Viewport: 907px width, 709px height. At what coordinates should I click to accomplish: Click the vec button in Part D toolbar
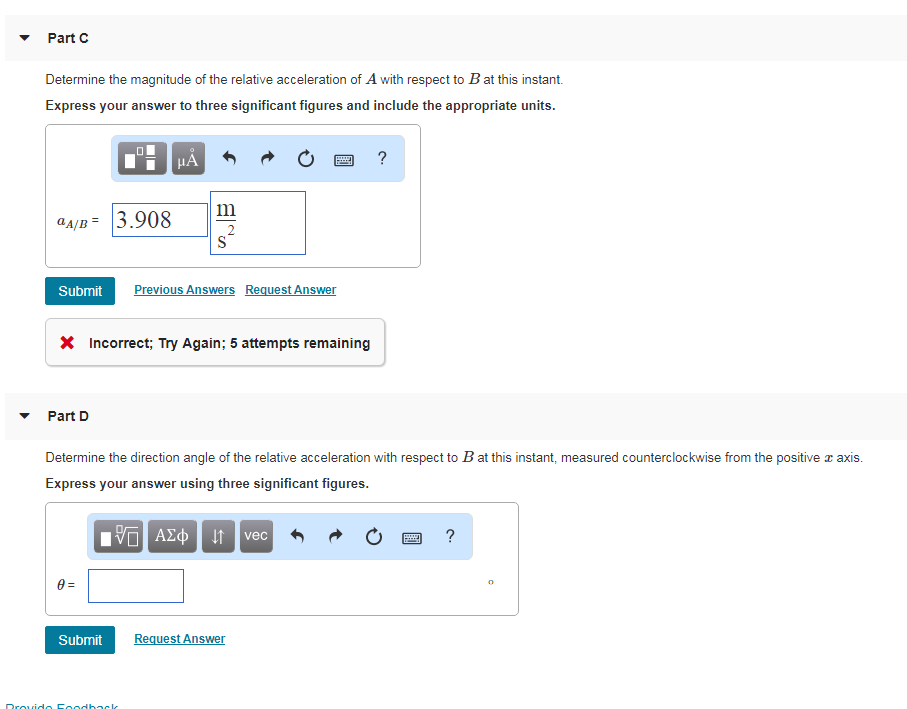point(256,536)
